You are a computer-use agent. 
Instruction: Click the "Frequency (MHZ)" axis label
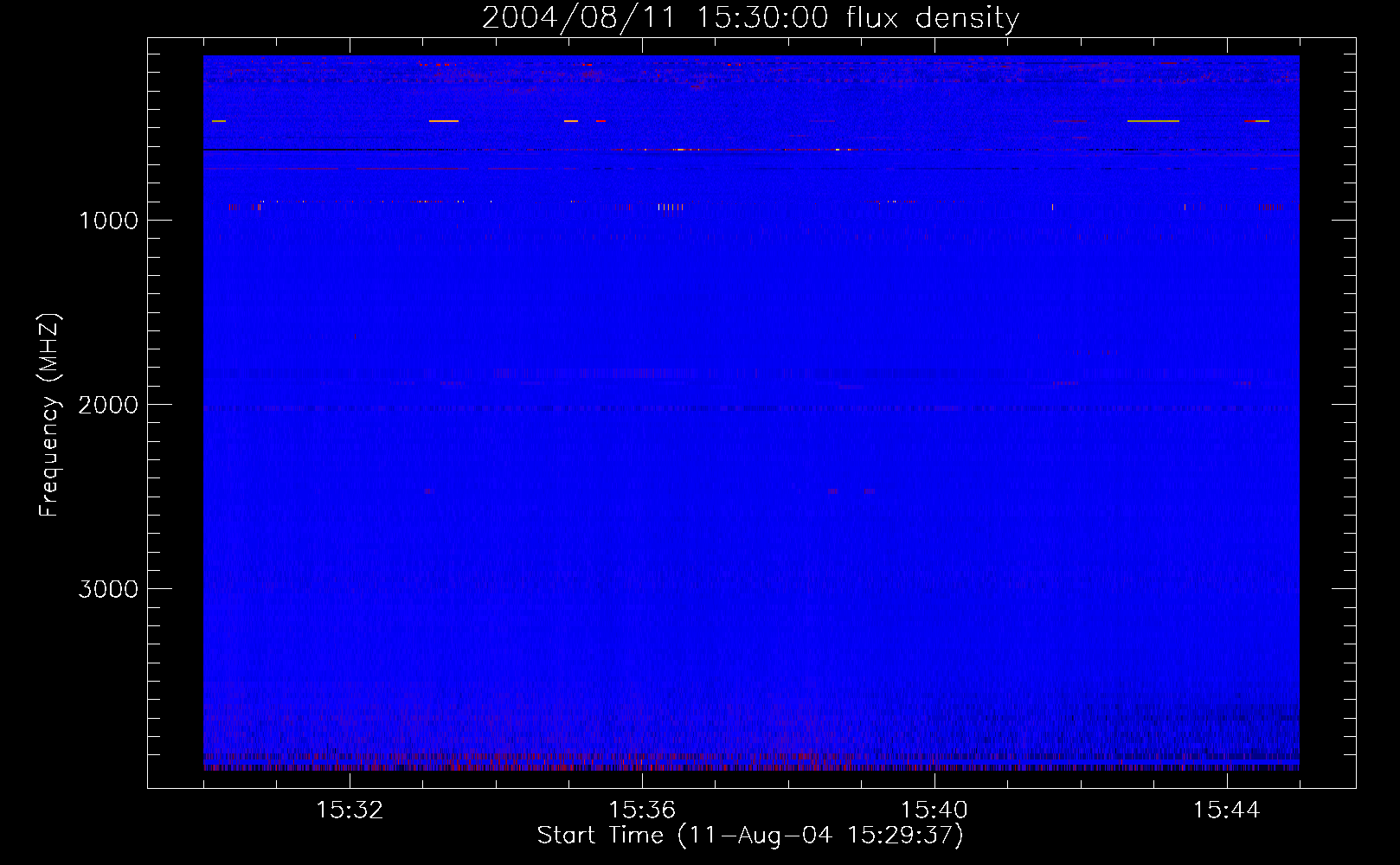coord(49,415)
